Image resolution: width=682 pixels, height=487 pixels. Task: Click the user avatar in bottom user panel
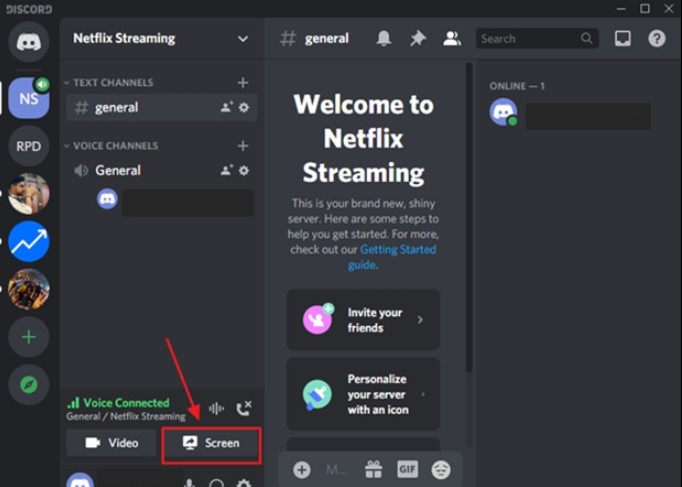(80, 481)
